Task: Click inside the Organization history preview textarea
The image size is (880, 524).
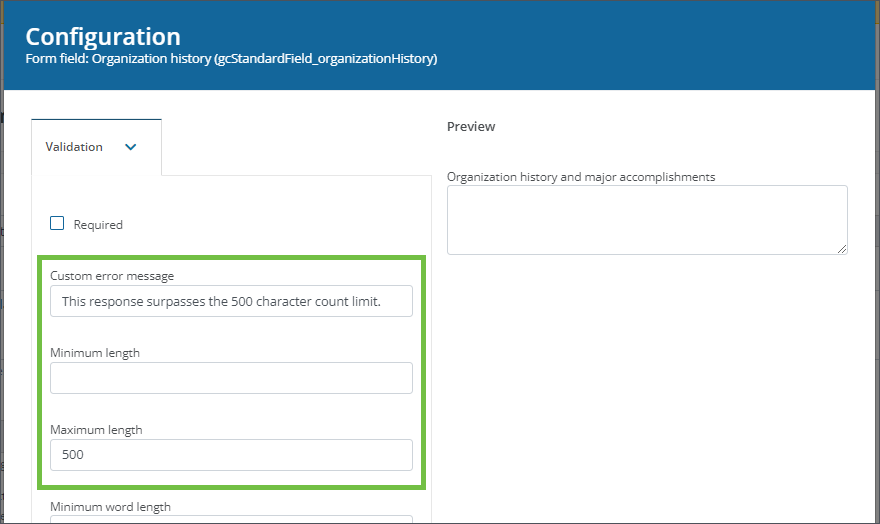Action: (x=646, y=219)
